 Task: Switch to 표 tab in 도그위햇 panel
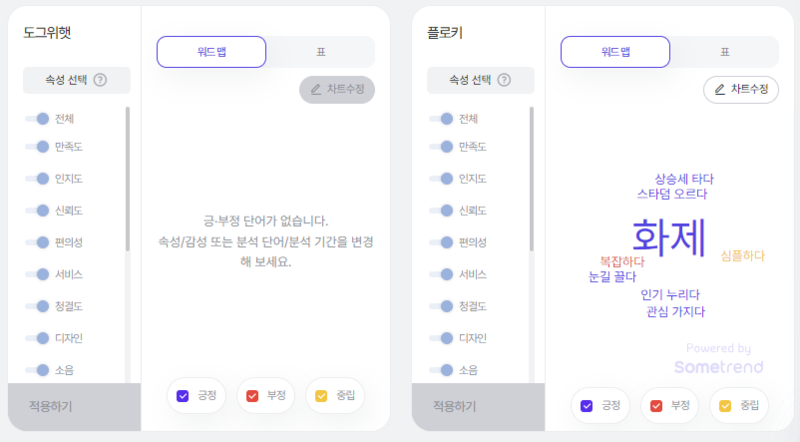point(321,52)
